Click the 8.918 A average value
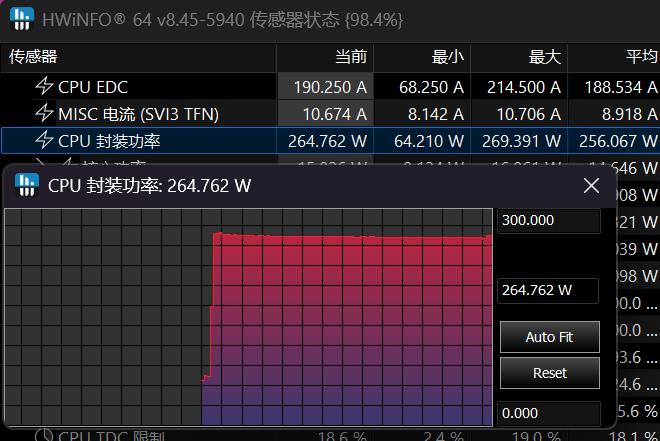Image resolution: width=660 pixels, height=441 pixels. pyautogui.click(x=630, y=114)
